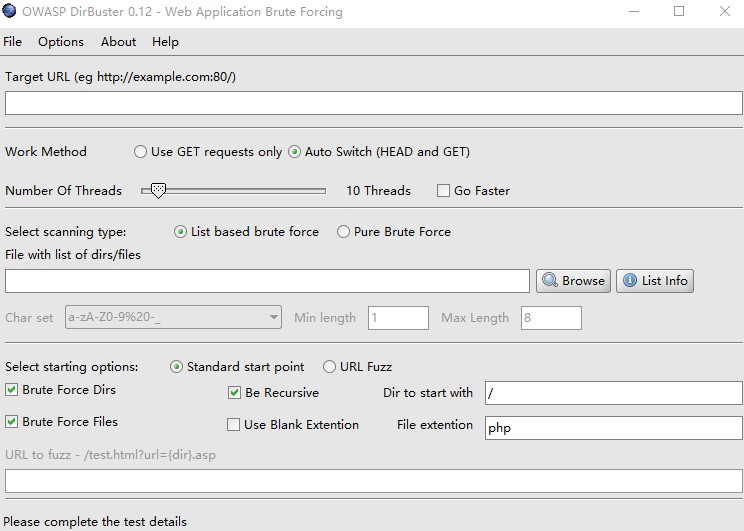Maximize the DirBuster window
The width and height of the screenshot is (744, 531).
pos(679,11)
